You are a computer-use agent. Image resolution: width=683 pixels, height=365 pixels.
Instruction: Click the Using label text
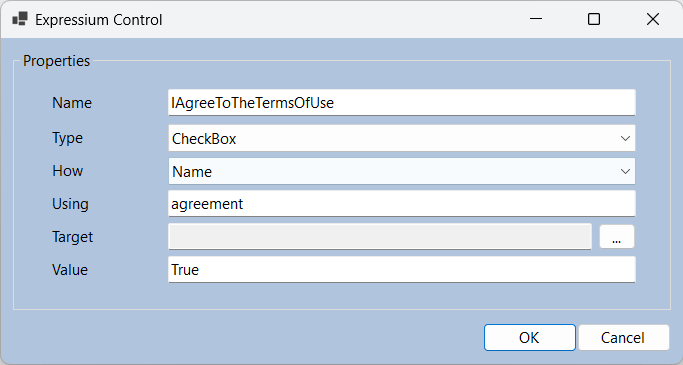pos(70,204)
